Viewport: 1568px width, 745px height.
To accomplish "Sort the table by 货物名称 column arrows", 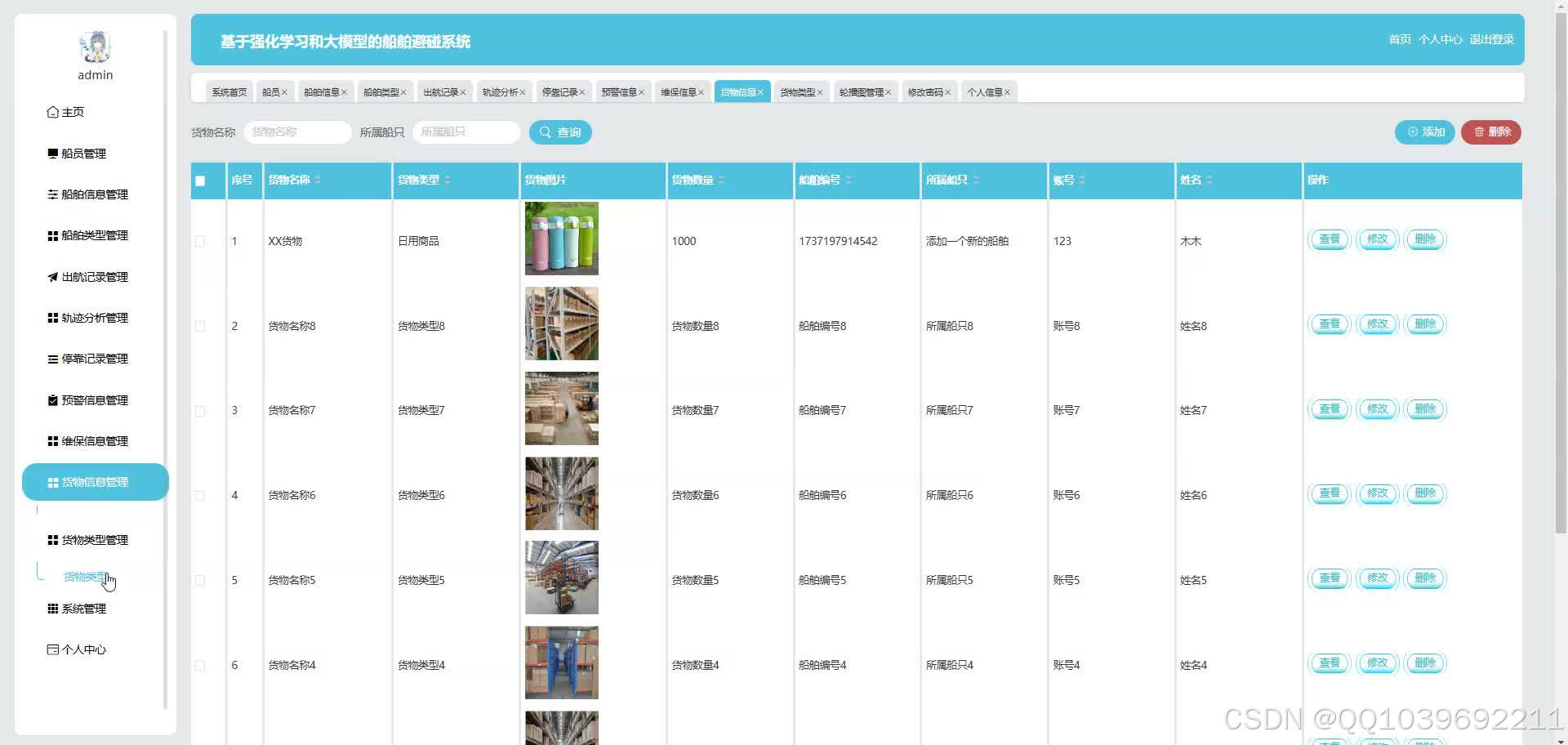I will click(x=318, y=180).
